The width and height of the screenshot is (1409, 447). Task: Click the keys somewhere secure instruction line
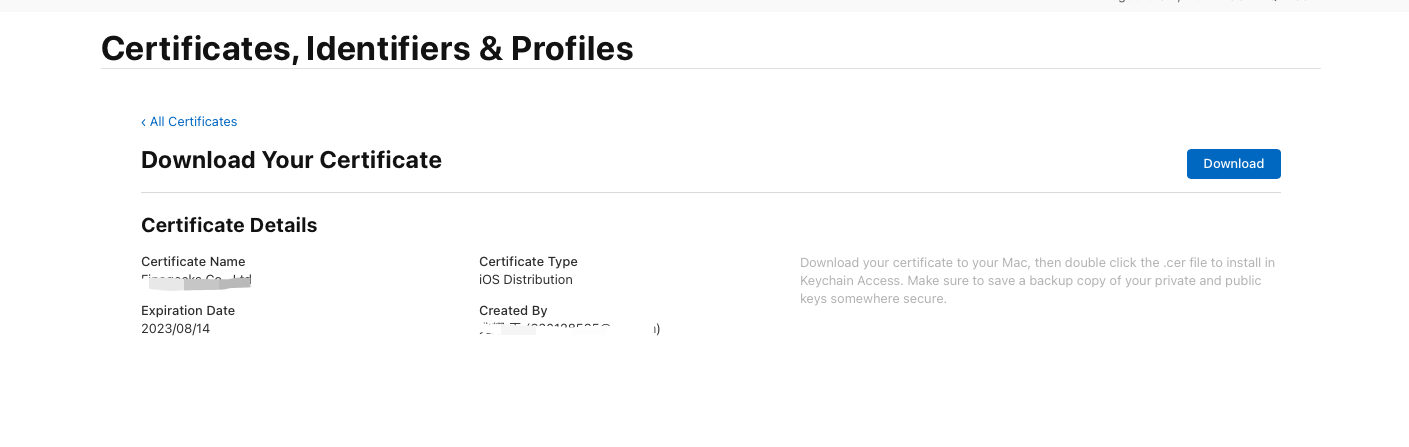[x=872, y=299]
